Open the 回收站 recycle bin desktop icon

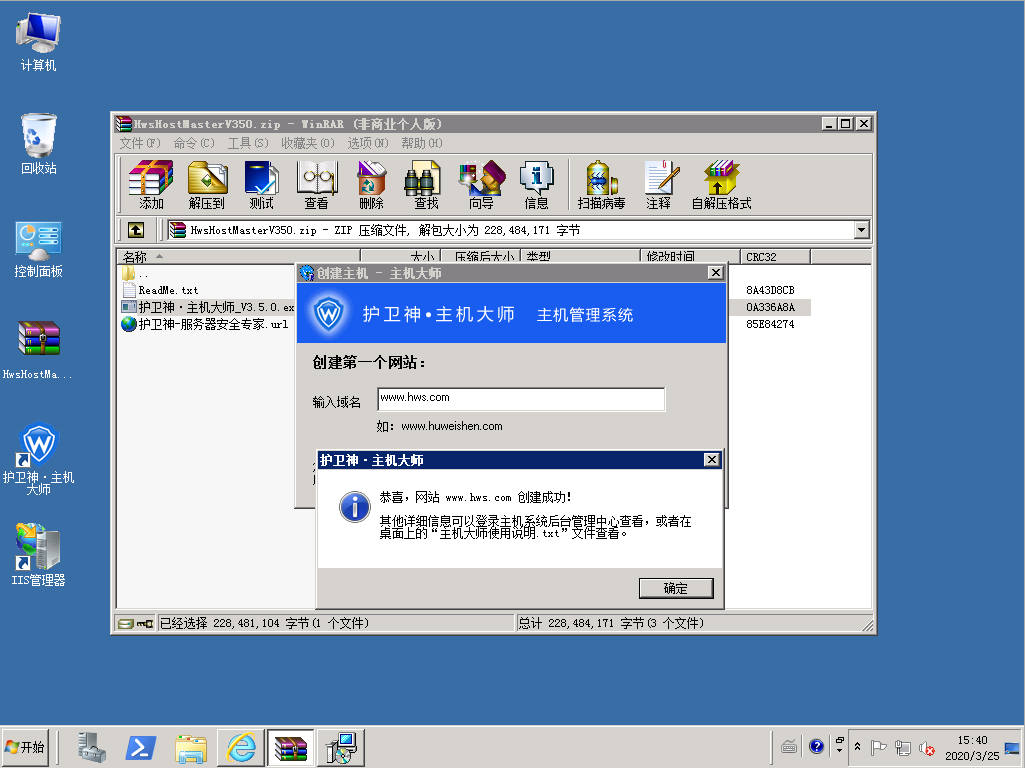tap(39, 144)
